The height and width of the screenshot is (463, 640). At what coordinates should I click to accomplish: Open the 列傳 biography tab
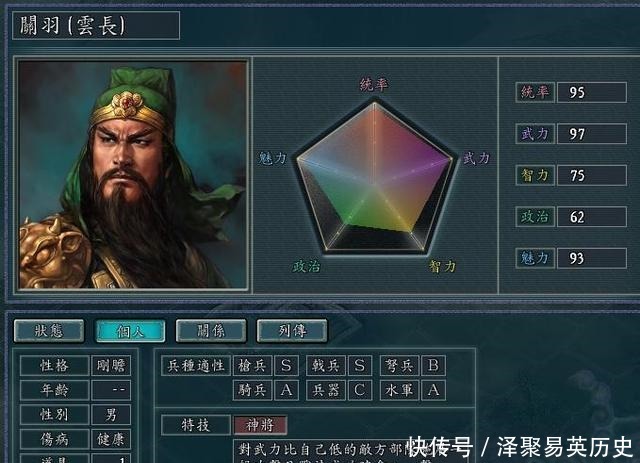click(292, 331)
